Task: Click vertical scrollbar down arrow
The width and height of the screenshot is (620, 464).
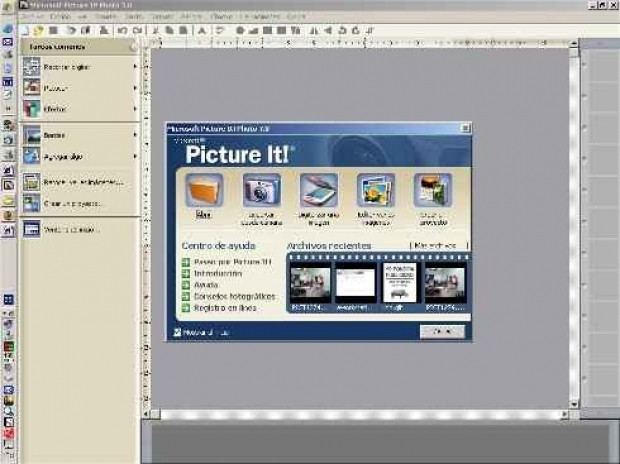Action: click(x=574, y=404)
